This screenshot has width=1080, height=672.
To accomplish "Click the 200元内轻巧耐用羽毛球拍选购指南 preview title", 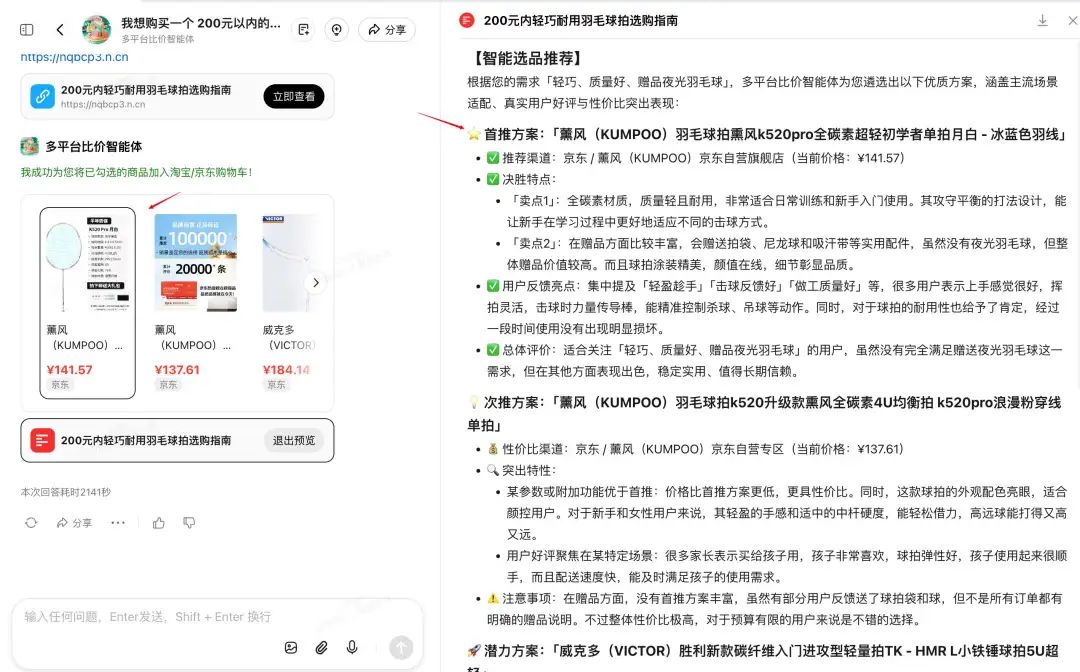I will point(580,21).
